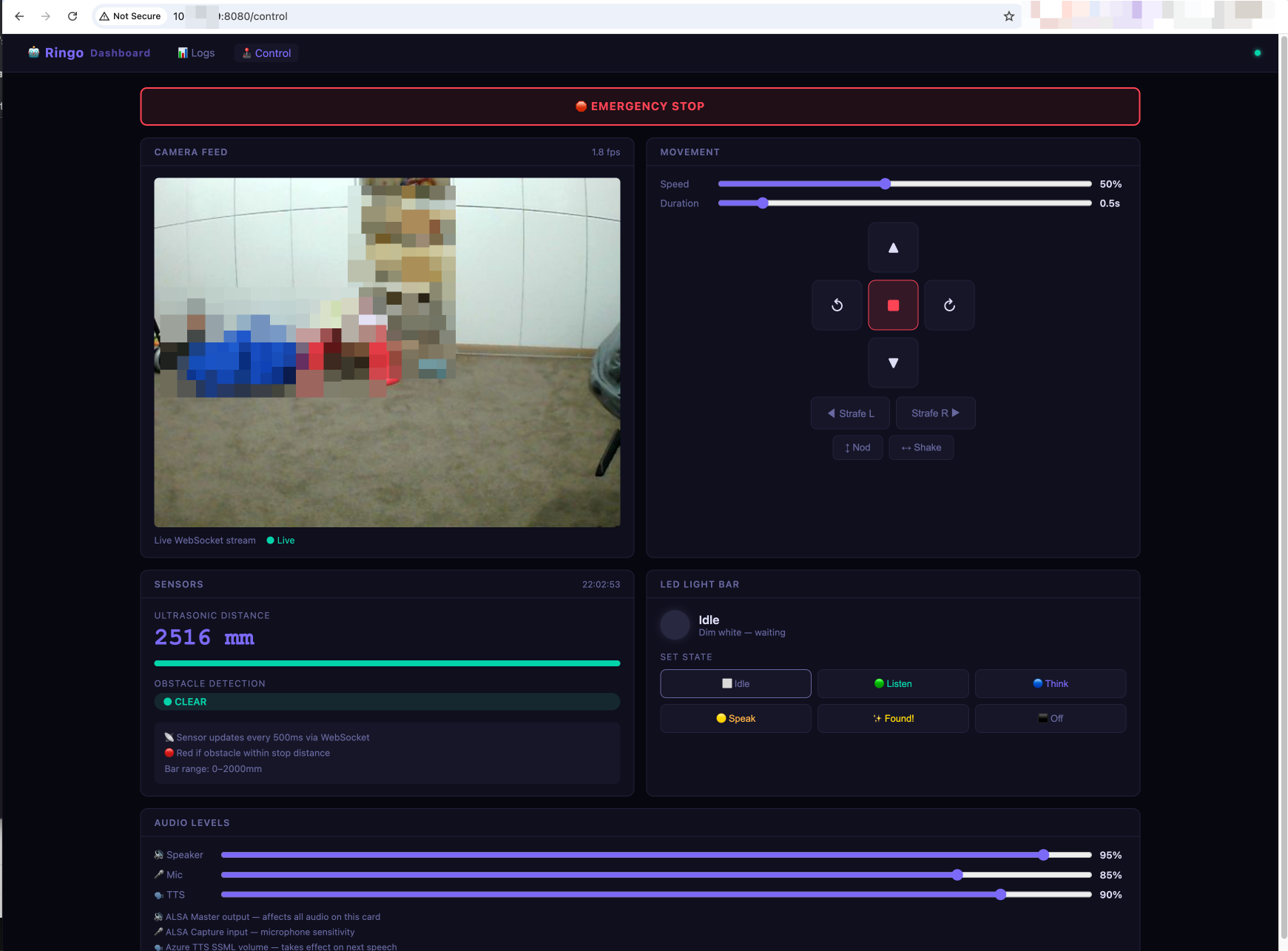Click the Ringo robot logo

tap(33, 53)
